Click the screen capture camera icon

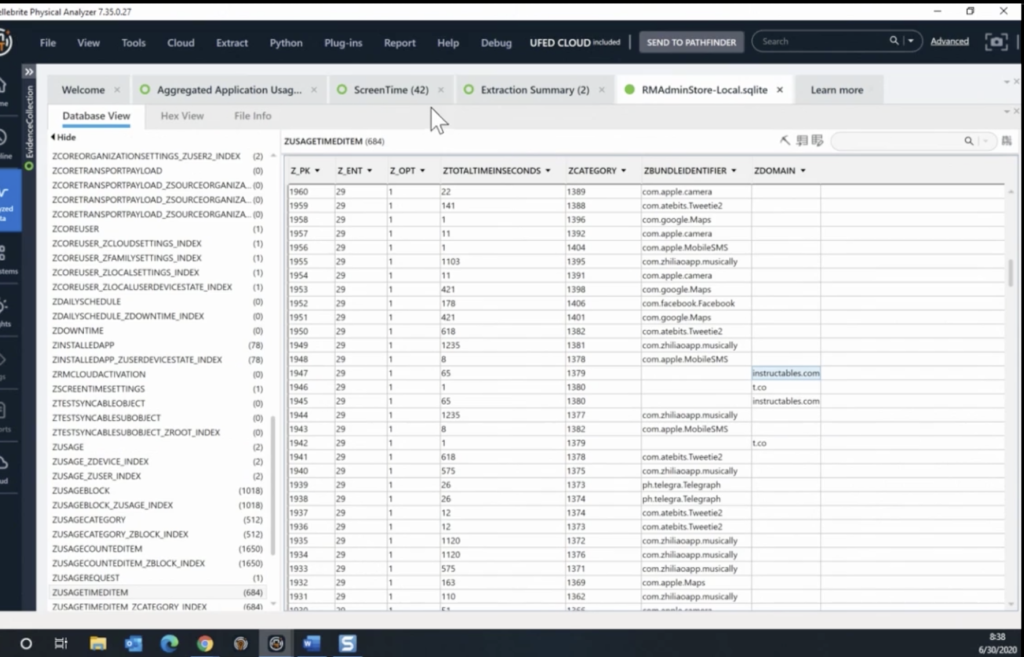point(996,42)
